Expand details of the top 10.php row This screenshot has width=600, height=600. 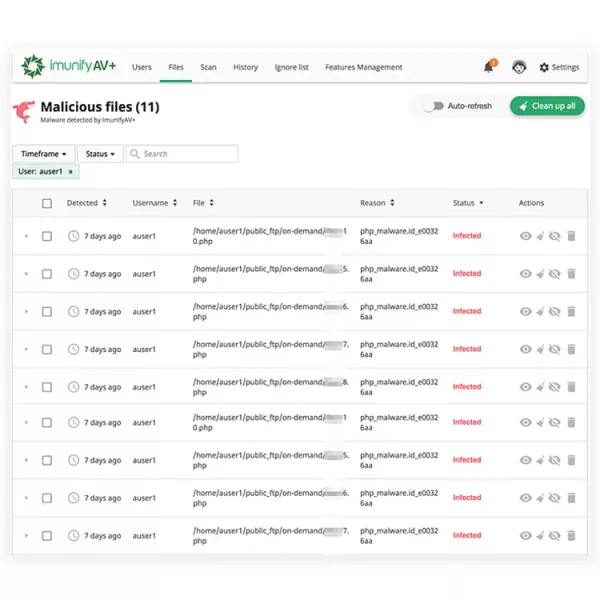[x=26, y=236]
